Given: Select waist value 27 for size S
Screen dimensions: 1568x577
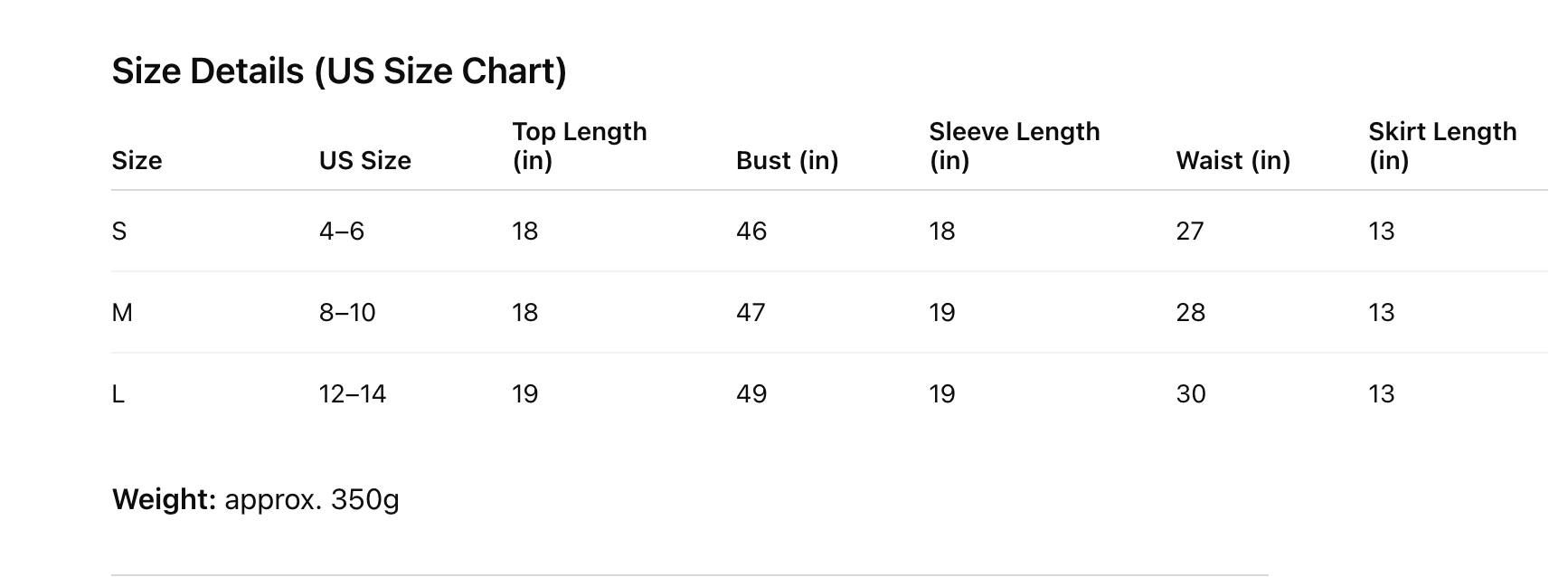Looking at the screenshot, I should 1190,232.
